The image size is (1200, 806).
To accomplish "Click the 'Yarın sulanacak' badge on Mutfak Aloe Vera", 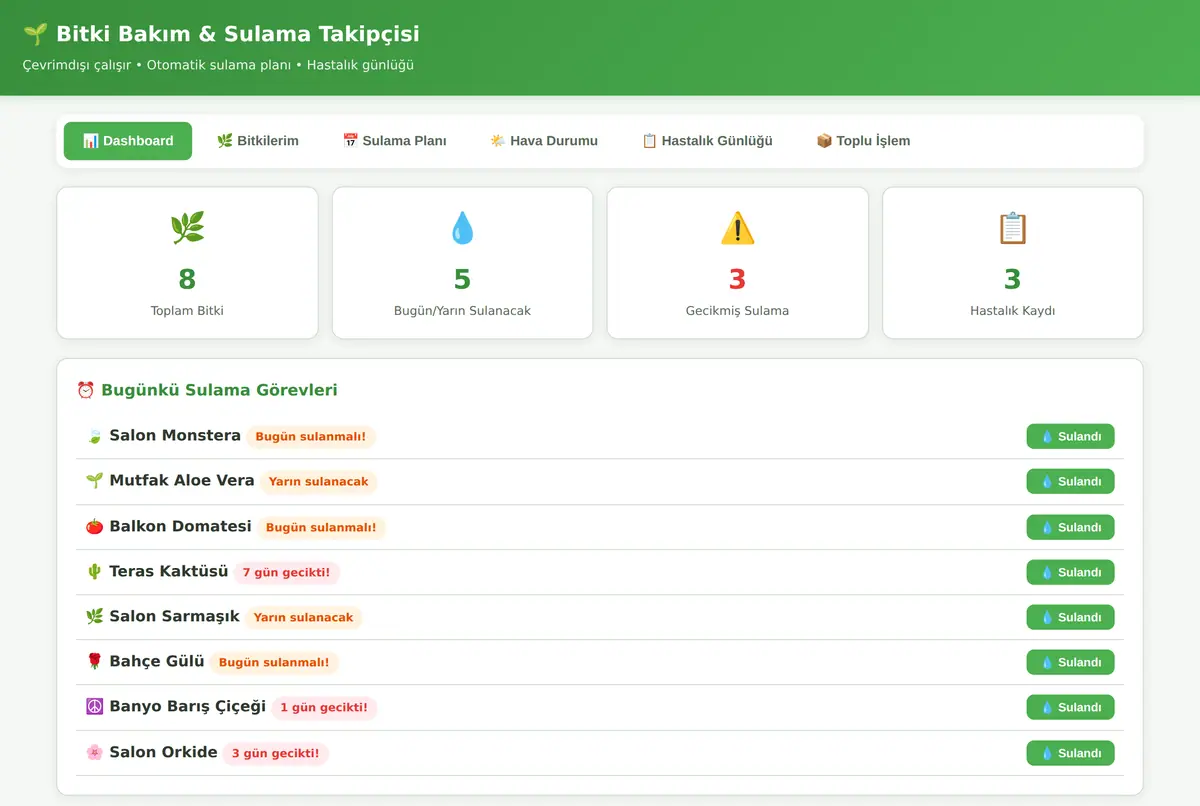I will [x=319, y=482].
